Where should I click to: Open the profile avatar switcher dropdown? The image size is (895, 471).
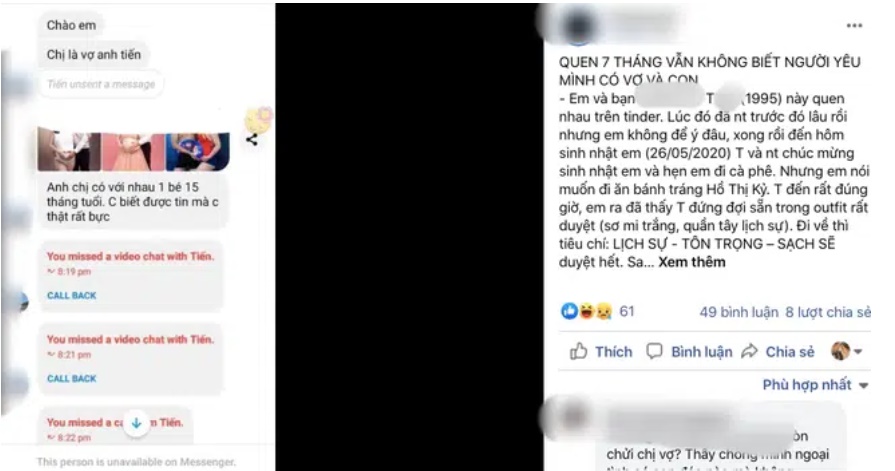(846, 351)
